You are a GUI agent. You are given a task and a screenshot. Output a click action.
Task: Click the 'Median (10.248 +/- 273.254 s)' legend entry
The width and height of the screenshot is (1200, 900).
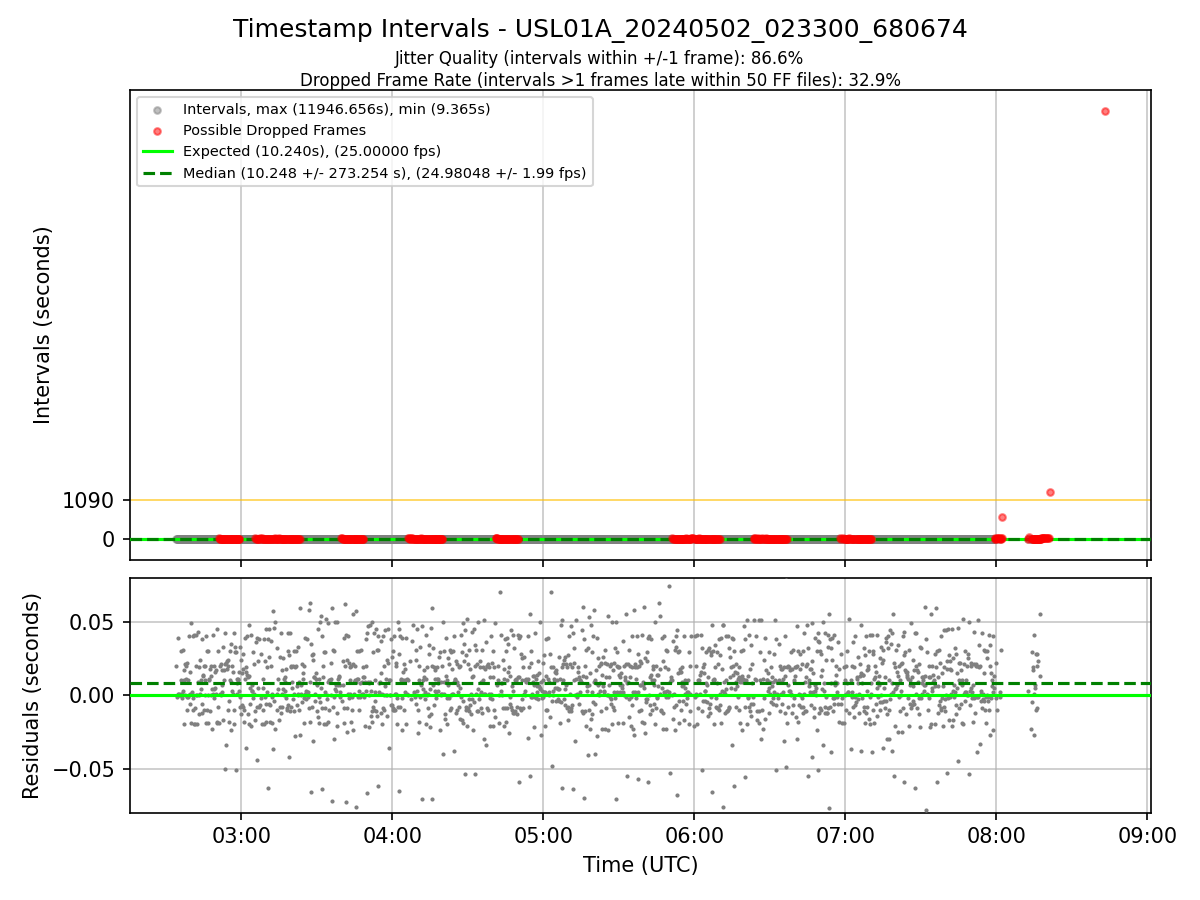(385, 173)
